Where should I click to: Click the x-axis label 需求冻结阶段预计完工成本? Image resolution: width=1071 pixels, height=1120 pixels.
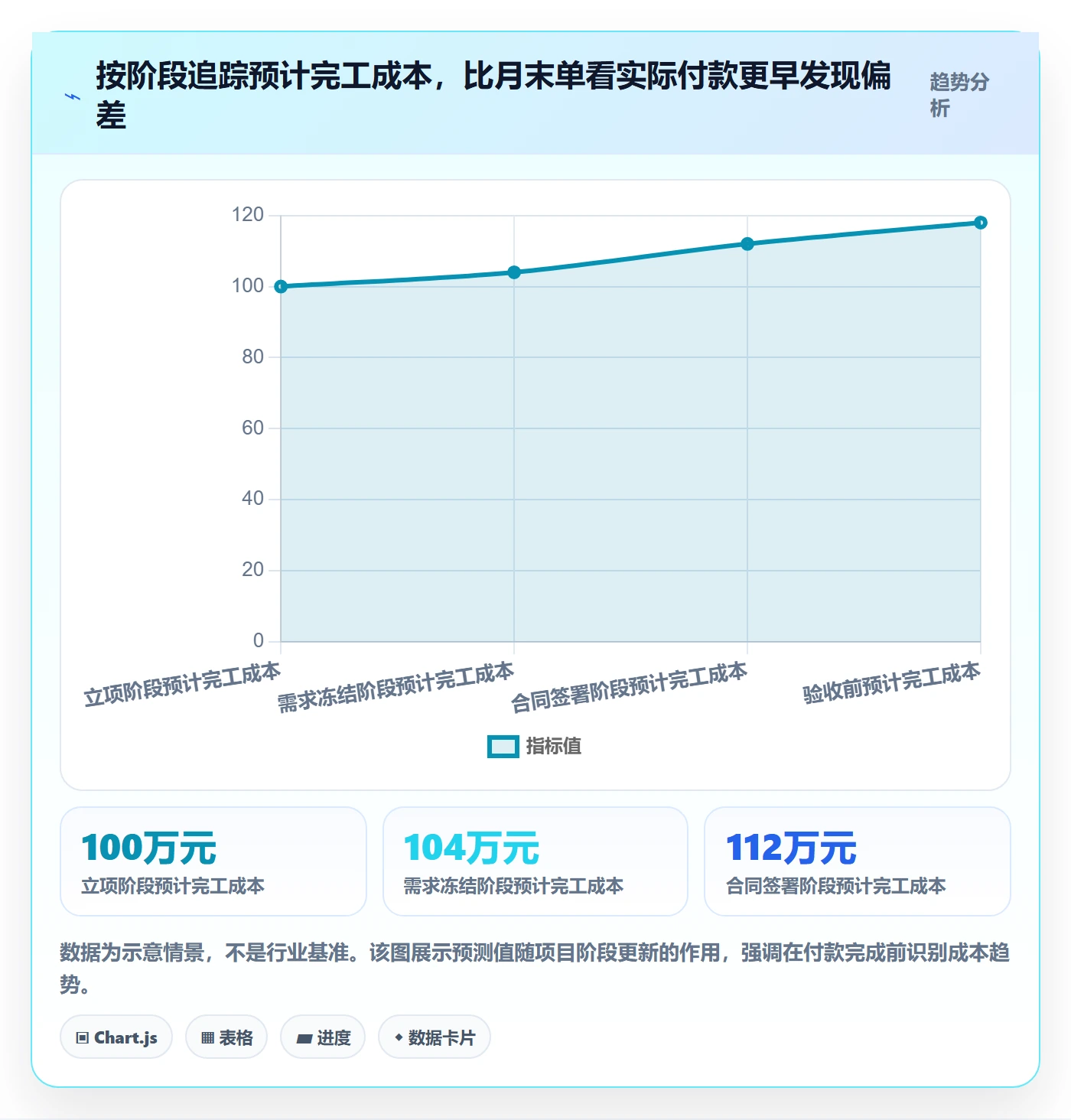(x=396, y=687)
